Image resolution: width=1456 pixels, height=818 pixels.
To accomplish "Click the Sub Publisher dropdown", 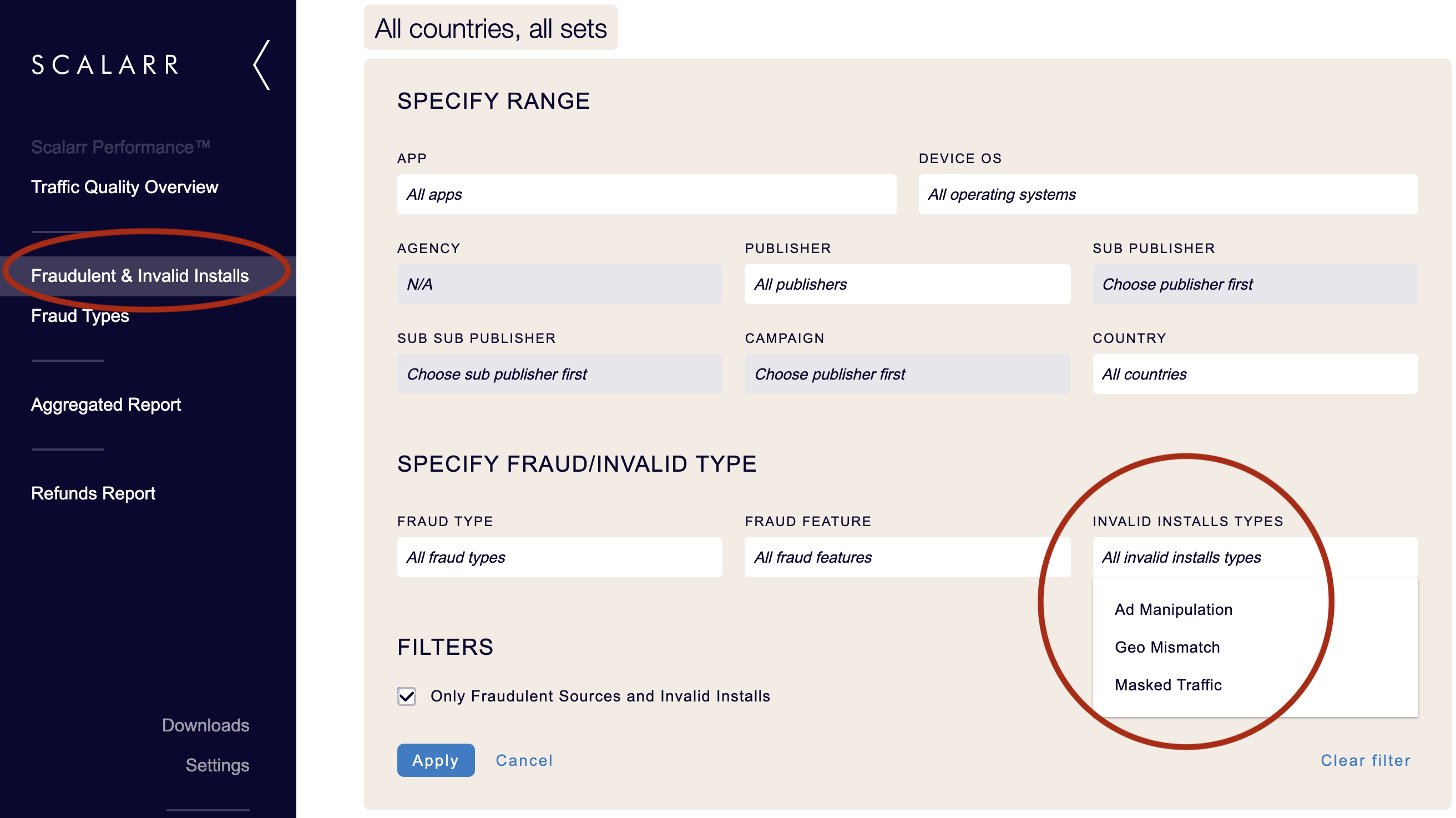I will click(1255, 284).
